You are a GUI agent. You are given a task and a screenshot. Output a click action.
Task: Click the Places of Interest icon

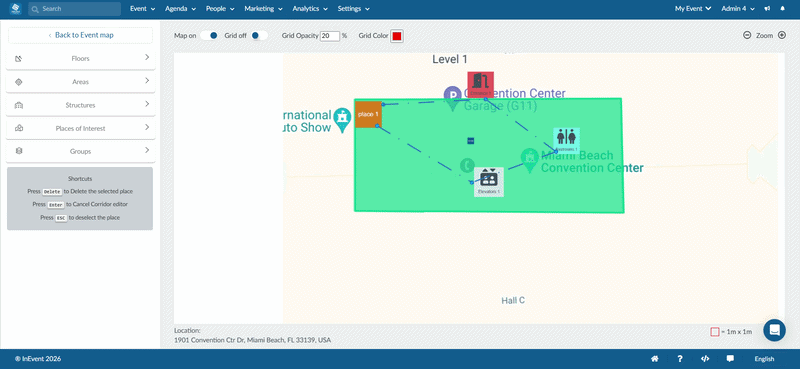(x=19, y=128)
